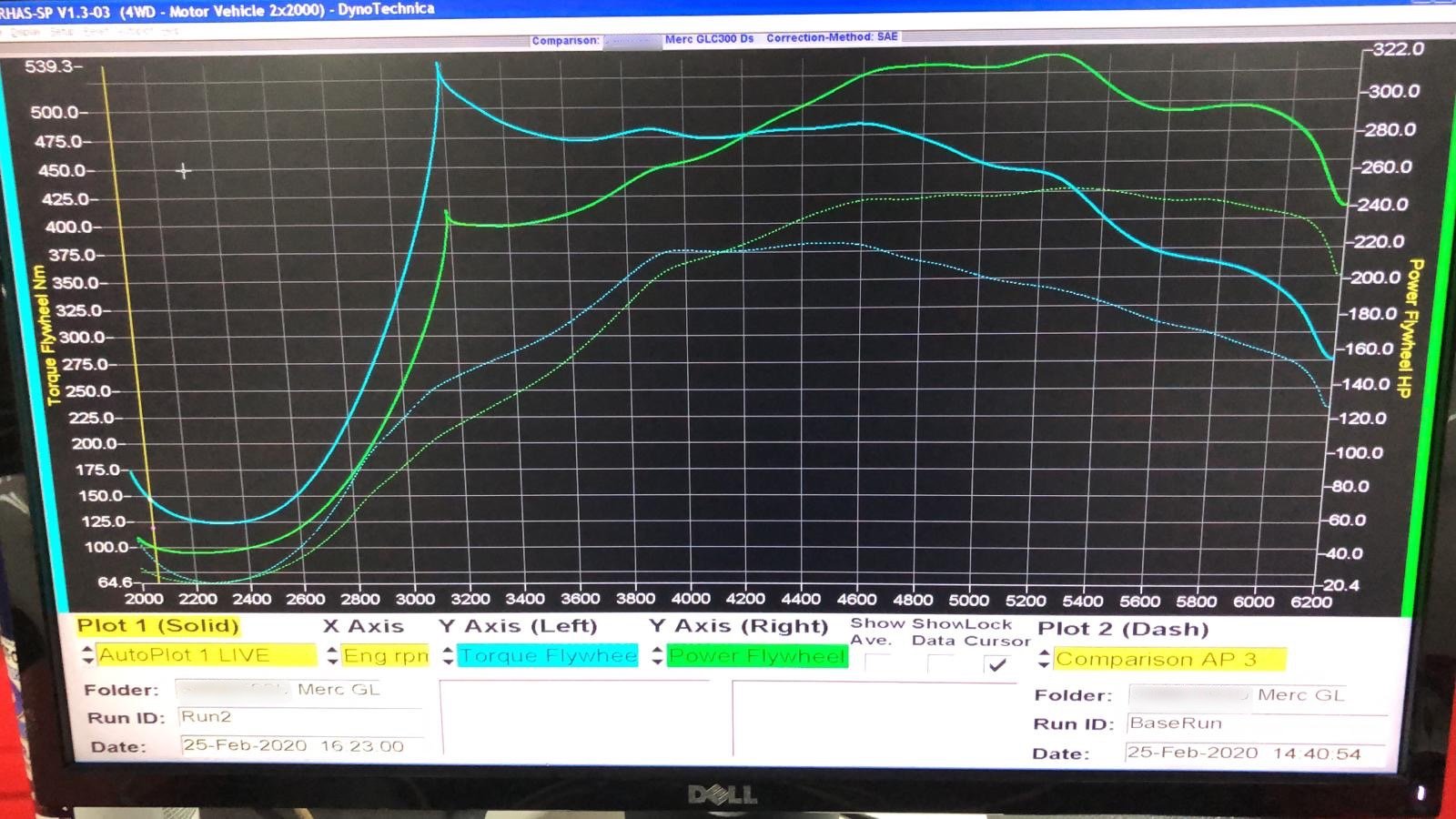Image resolution: width=1456 pixels, height=819 pixels.
Task: Step the X Axis selector arrows
Action: (332, 656)
